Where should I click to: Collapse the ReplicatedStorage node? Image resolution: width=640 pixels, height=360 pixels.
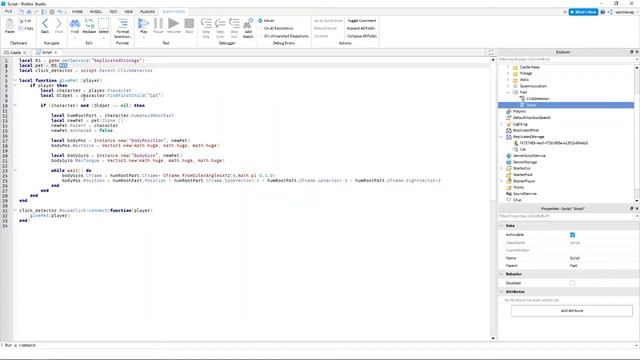502,137
